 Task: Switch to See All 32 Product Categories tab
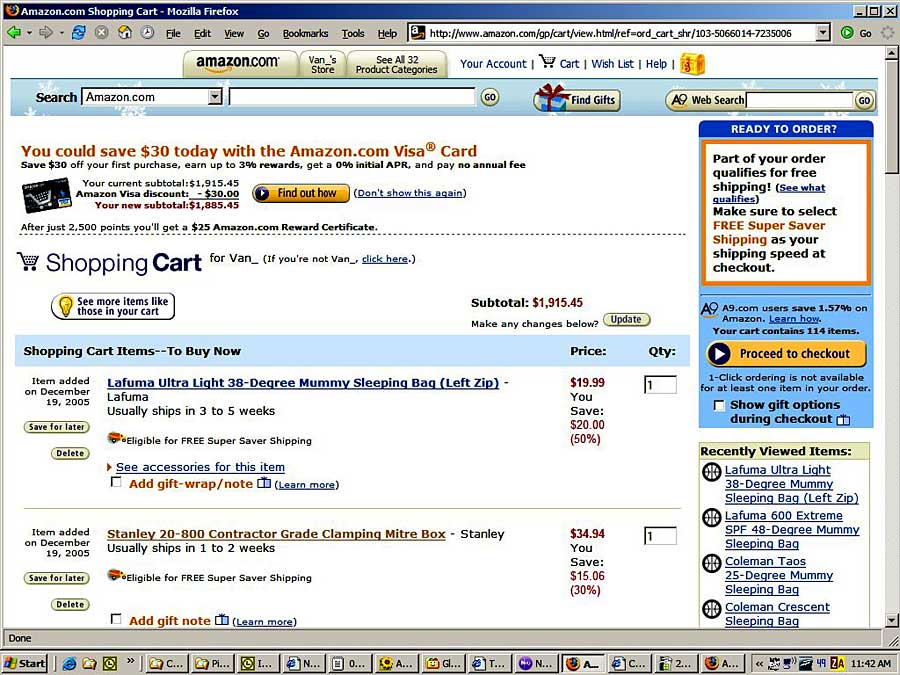coord(398,65)
